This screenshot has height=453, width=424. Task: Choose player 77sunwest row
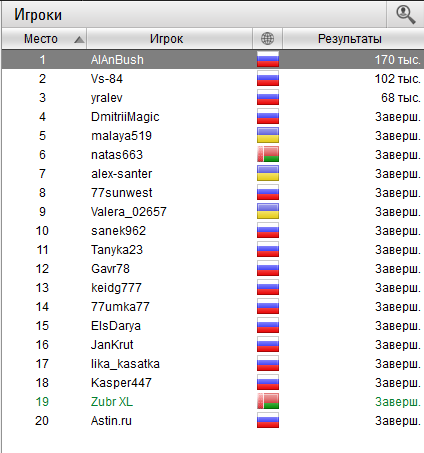pyautogui.click(x=213, y=193)
